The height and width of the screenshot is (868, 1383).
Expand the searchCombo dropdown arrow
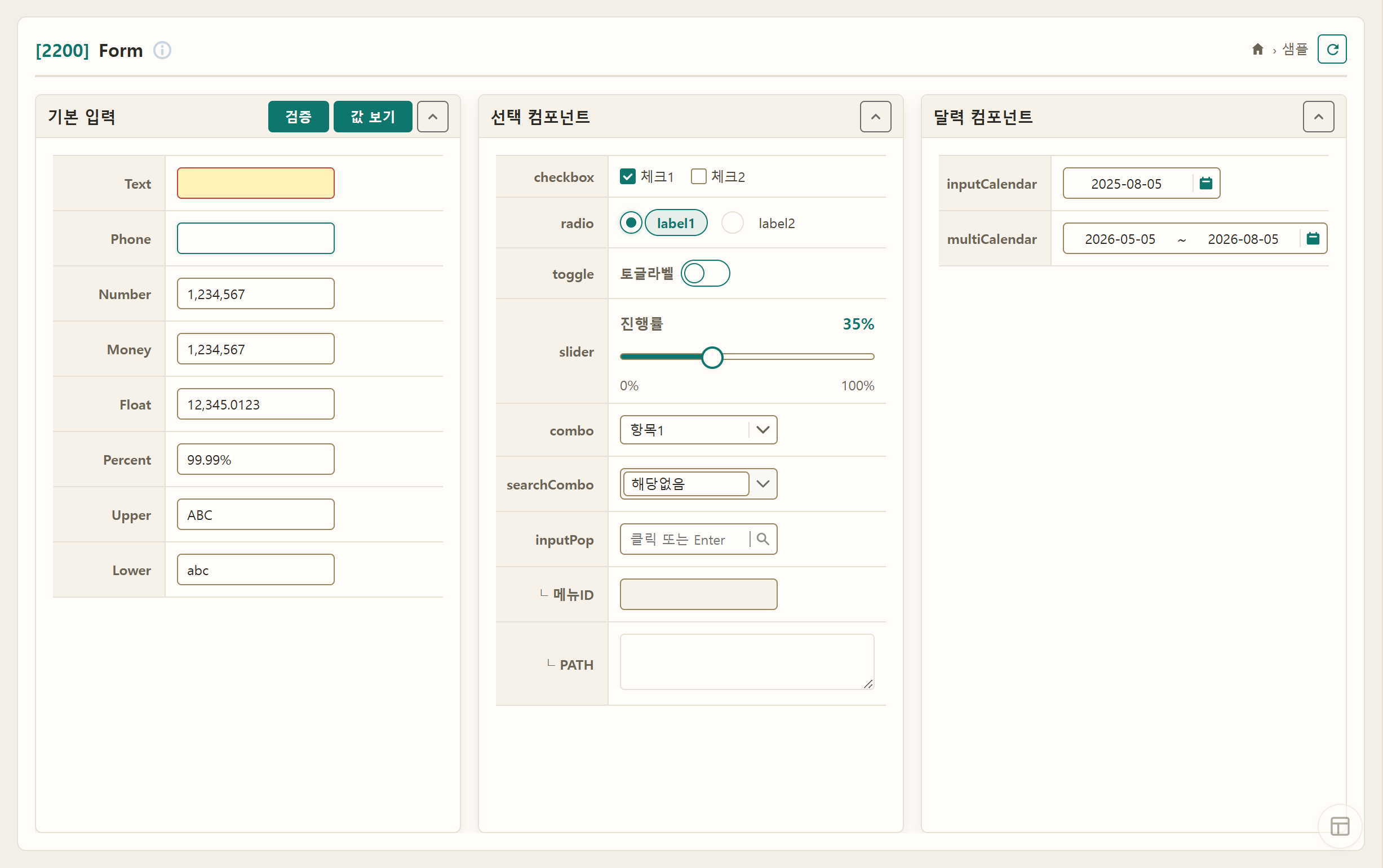coord(762,484)
